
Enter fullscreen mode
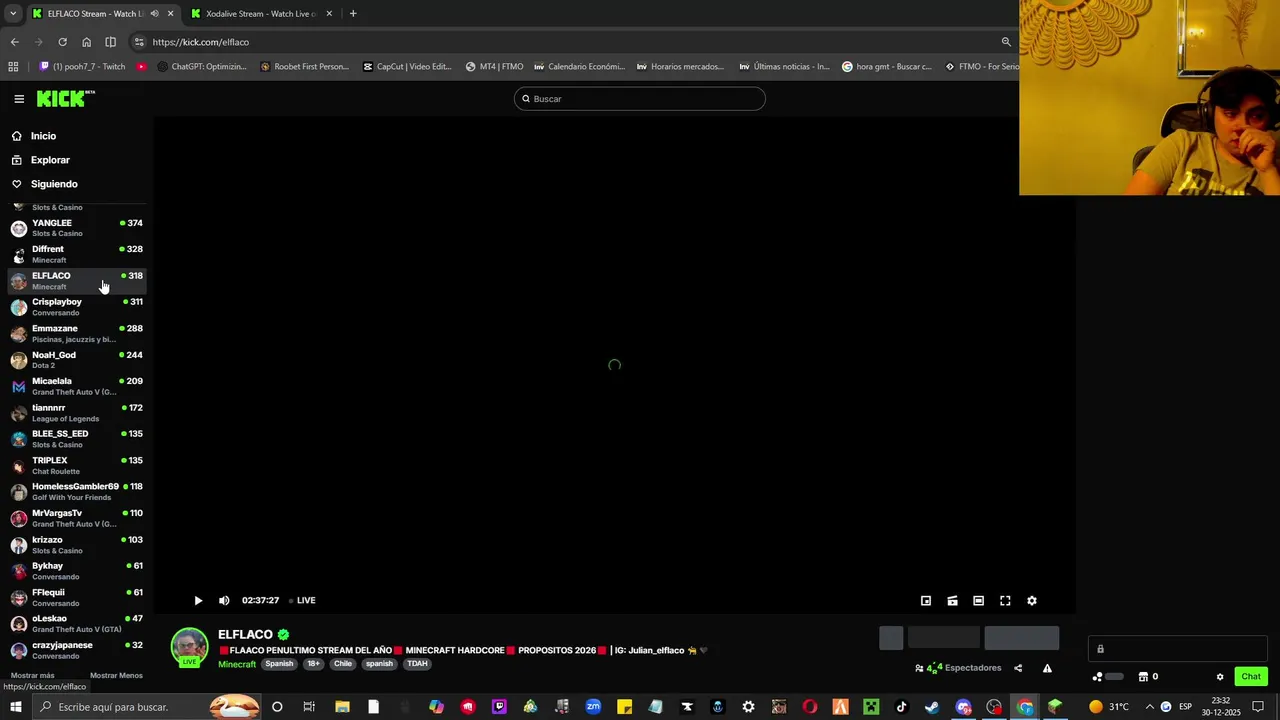(x=1005, y=601)
